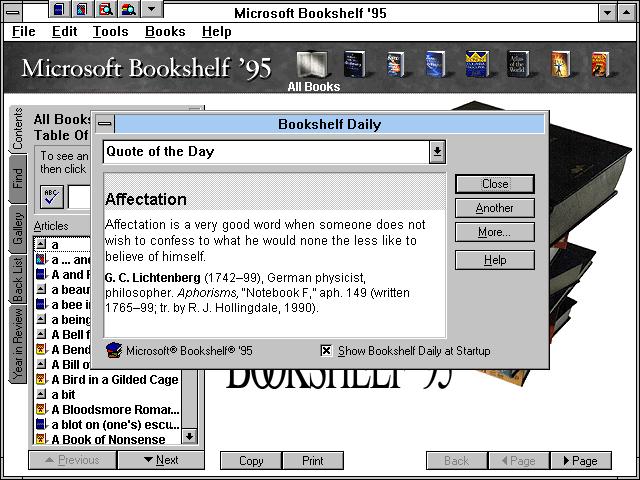Click the forward Page button at bottom right
640x480 pixels.
(x=581, y=461)
